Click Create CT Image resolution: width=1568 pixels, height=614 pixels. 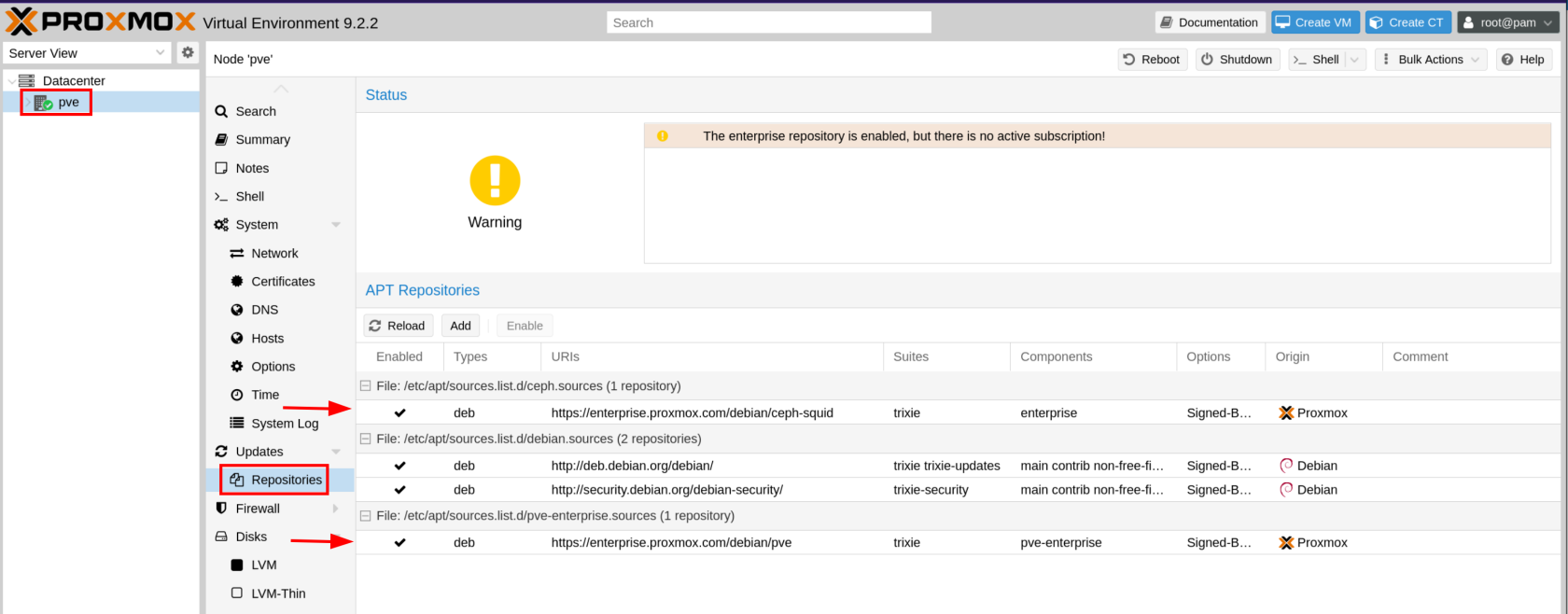[x=1407, y=22]
